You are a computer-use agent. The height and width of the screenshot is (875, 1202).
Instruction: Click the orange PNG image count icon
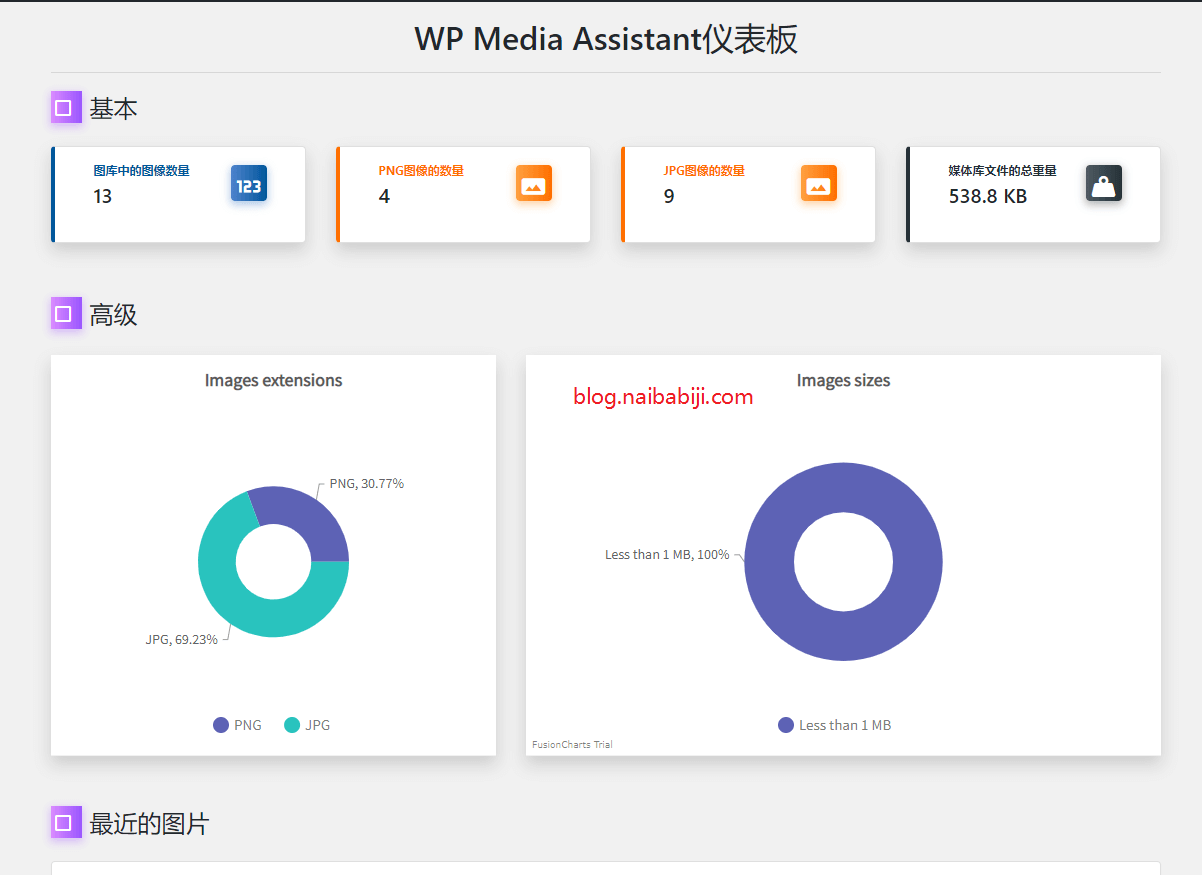coord(534,183)
